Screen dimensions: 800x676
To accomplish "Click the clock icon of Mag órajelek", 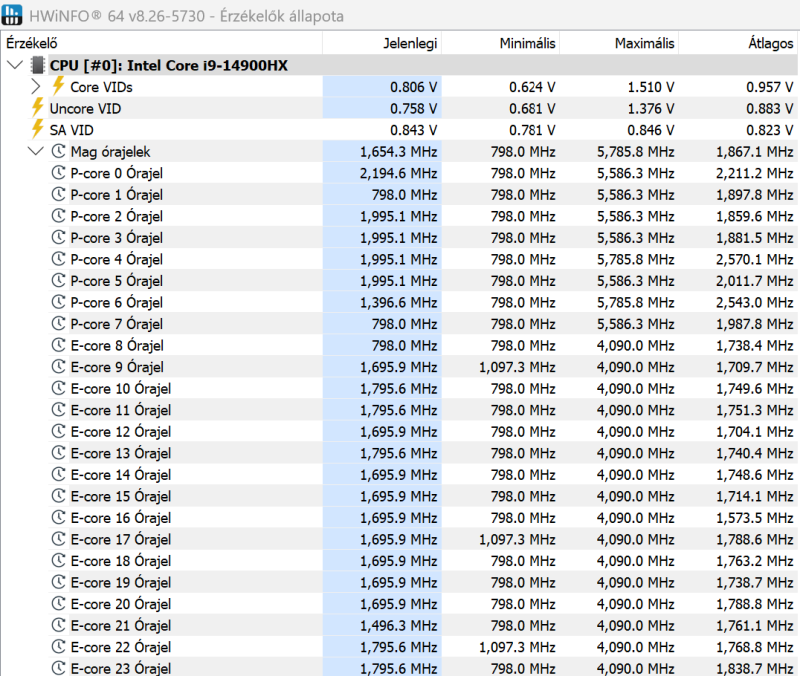I will [x=59, y=151].
